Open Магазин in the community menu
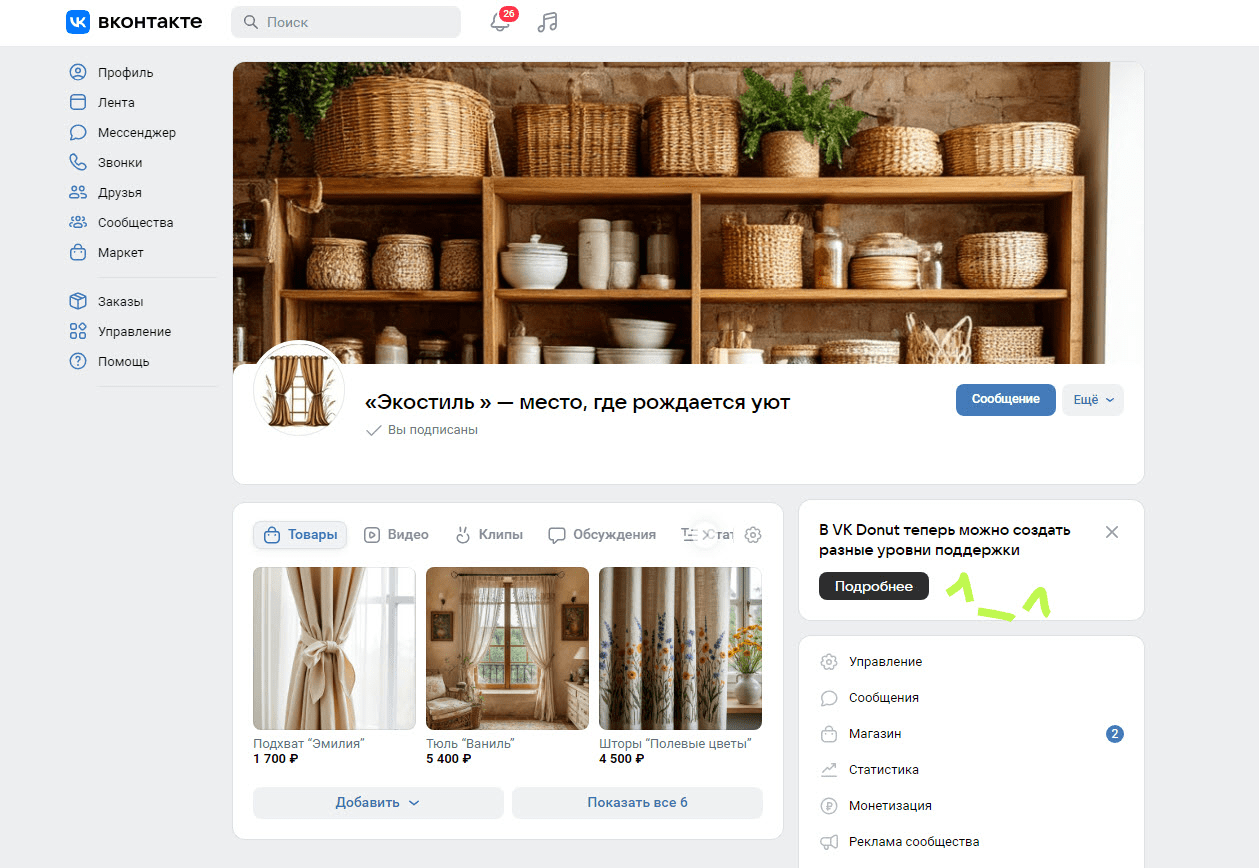This screenshot has width=1259, height=868. [875, 734]
